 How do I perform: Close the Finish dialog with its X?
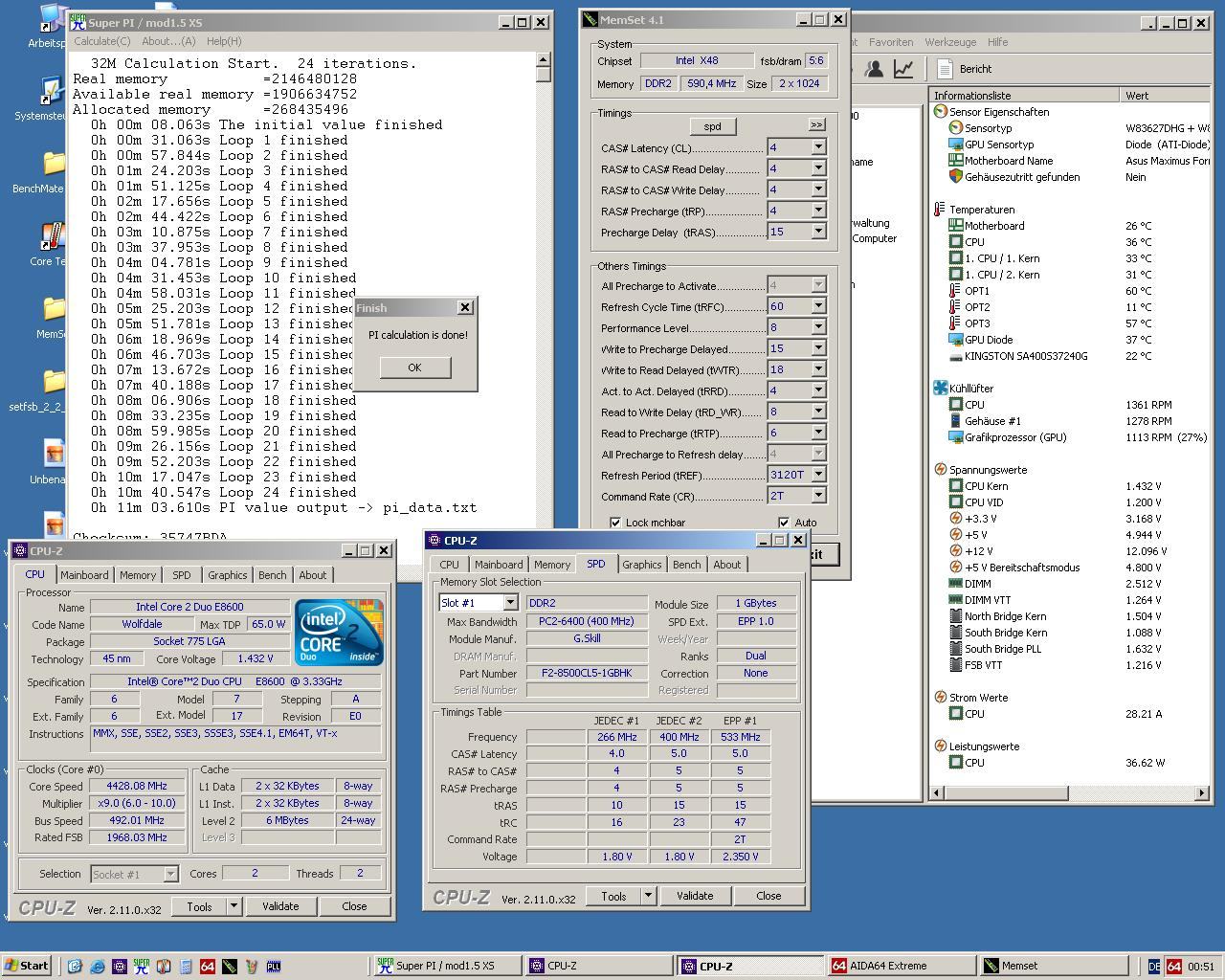tap(465, 307)
